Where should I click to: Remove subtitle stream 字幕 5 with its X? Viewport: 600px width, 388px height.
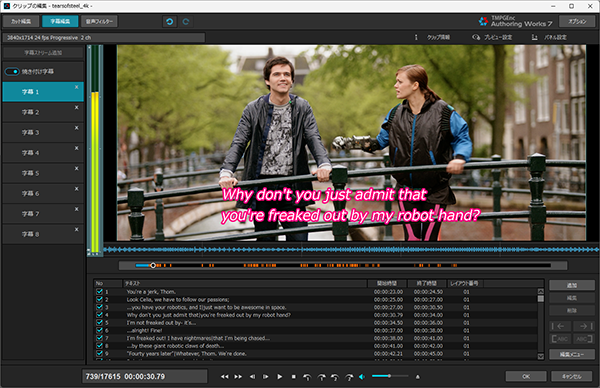[77, 168]
